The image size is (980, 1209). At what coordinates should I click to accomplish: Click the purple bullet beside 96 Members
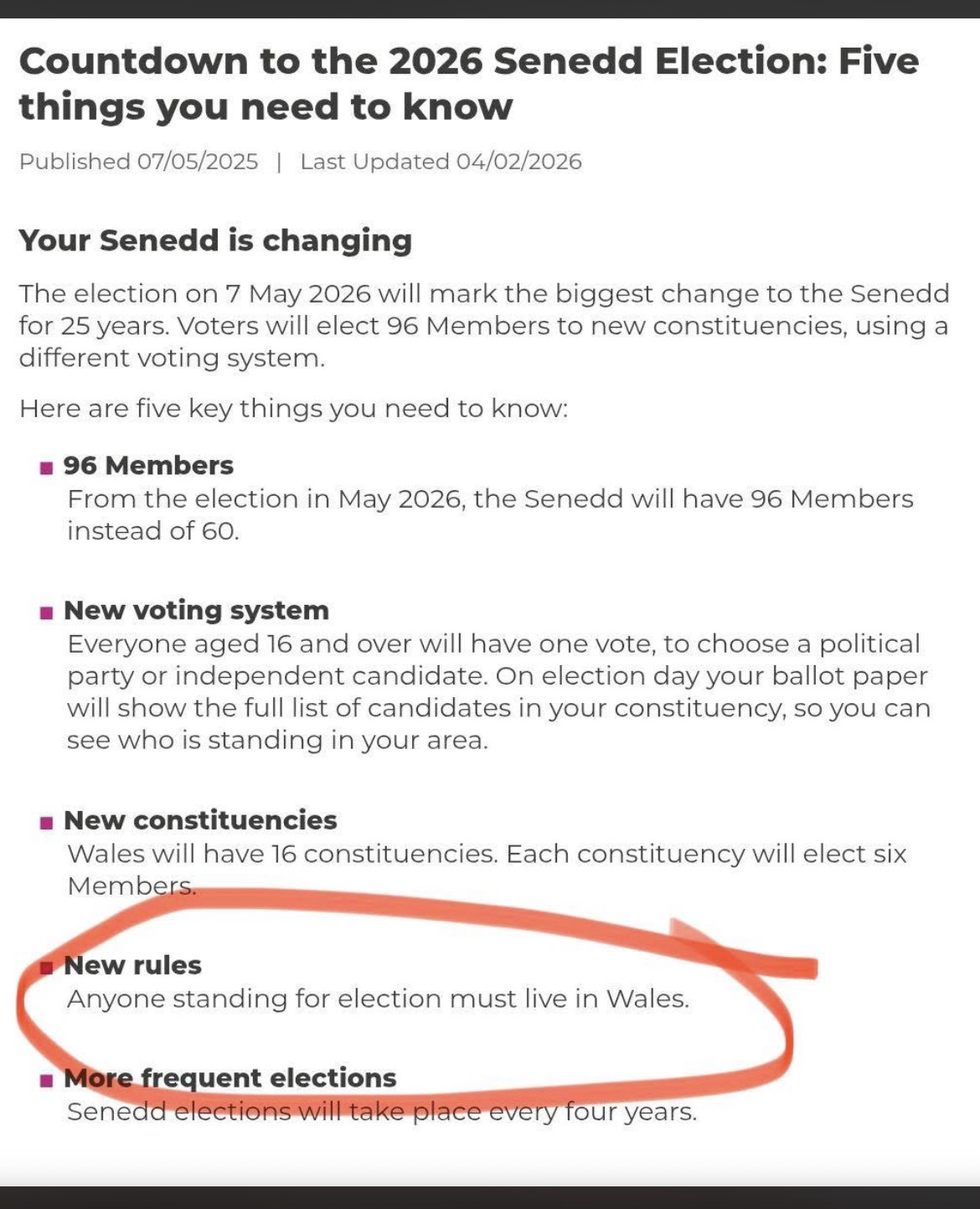coord(47,468)
